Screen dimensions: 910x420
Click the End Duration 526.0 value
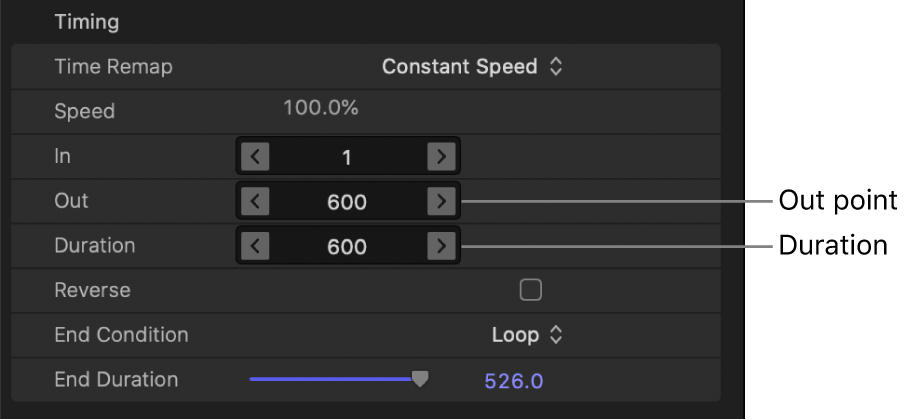click(x=513, y=380)
